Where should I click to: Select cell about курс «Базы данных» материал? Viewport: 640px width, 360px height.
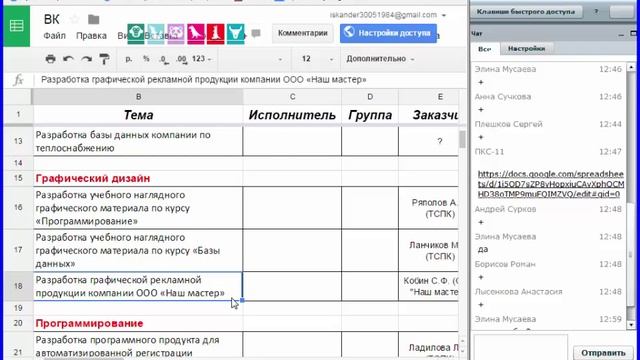[x=138, y=250]
